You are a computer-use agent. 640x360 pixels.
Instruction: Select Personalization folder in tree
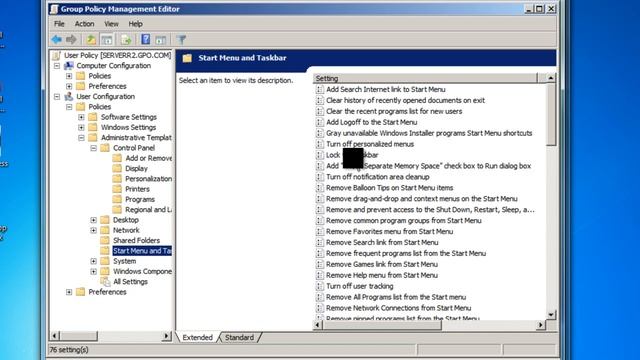tap(149, 178)
